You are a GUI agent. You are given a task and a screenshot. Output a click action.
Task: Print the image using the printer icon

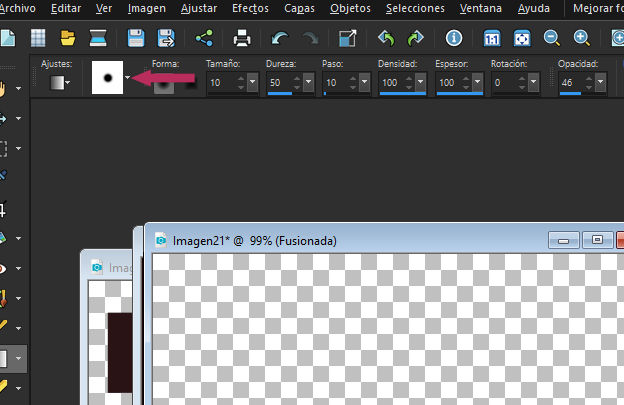point(242,39)
